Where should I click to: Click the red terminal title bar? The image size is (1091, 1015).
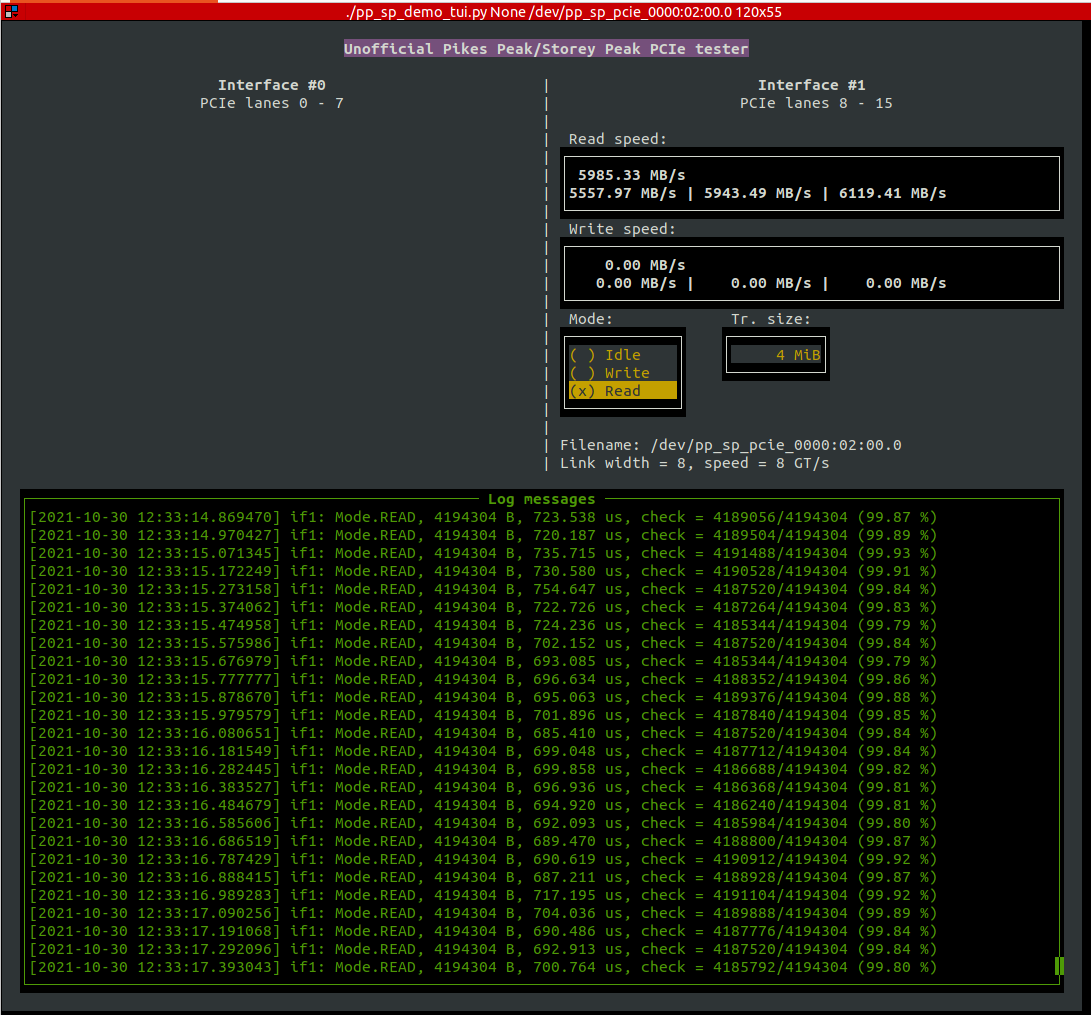[x=545, y=11]
